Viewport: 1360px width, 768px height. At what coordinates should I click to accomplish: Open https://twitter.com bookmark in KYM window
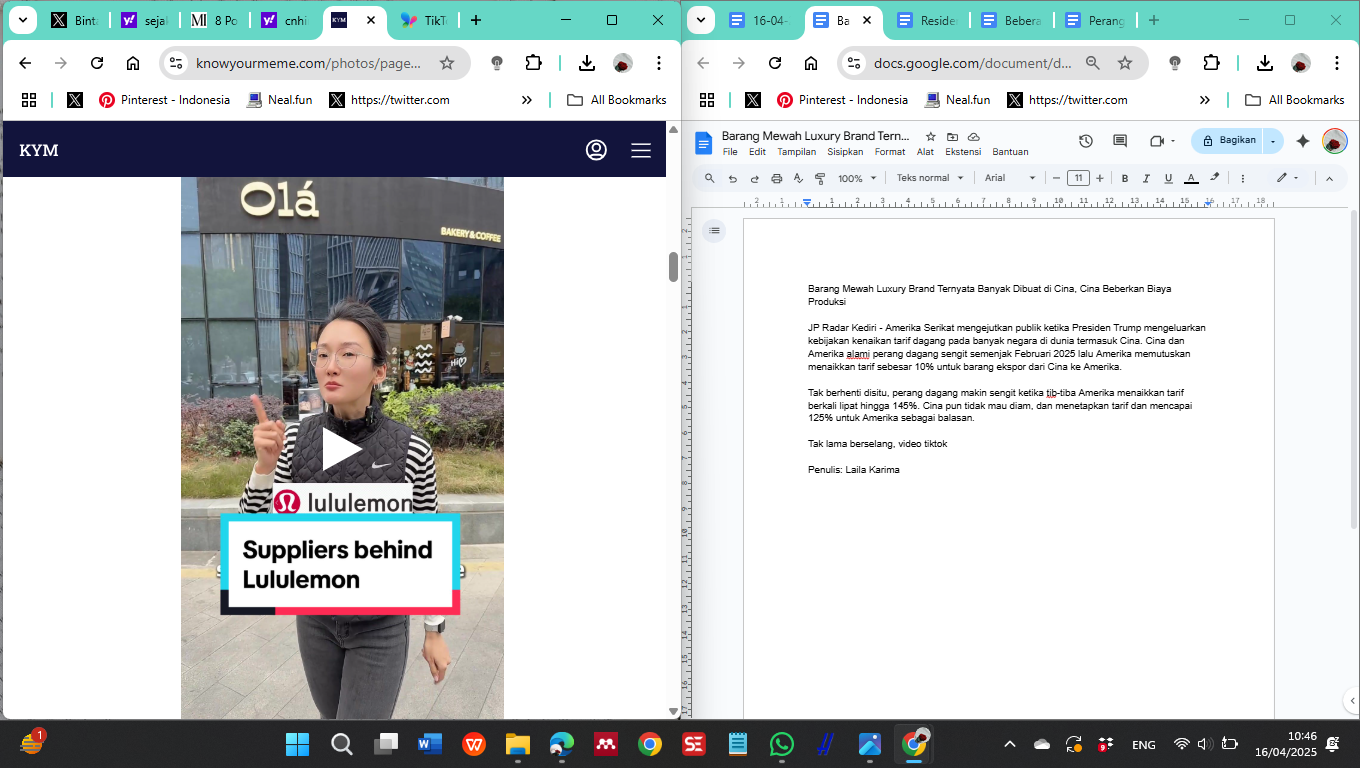(390, 100)
